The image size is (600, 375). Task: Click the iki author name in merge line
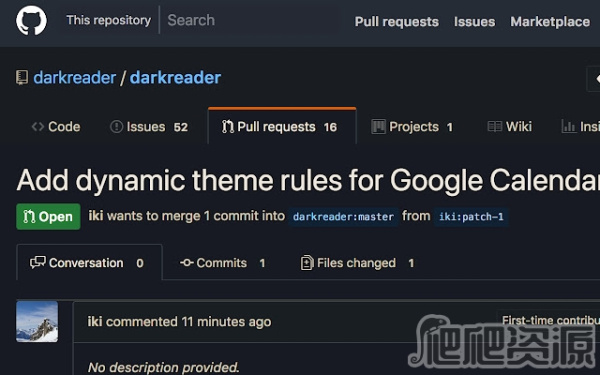pyautogui.click(x=96, y=216)
